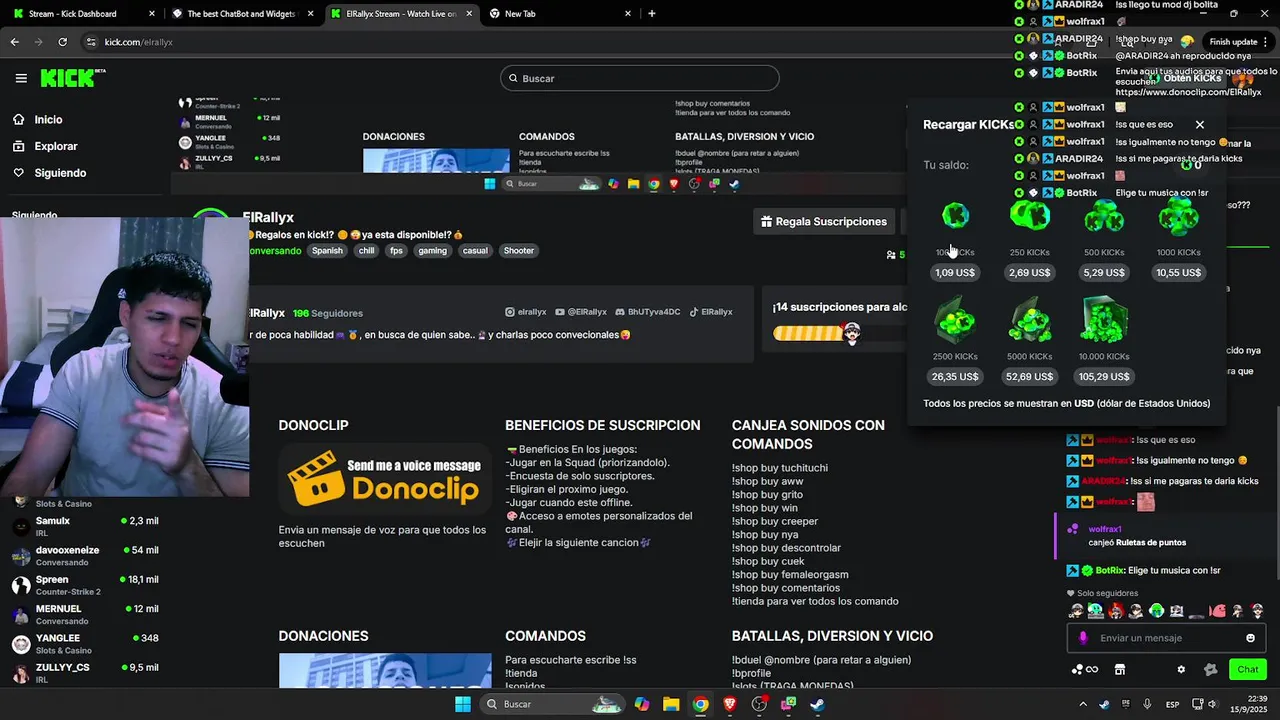This screenshot has width=1280, height=720.
Task: Open ElRallyx TikTok link
Action: pyautogui.click(x=711, y=312)
